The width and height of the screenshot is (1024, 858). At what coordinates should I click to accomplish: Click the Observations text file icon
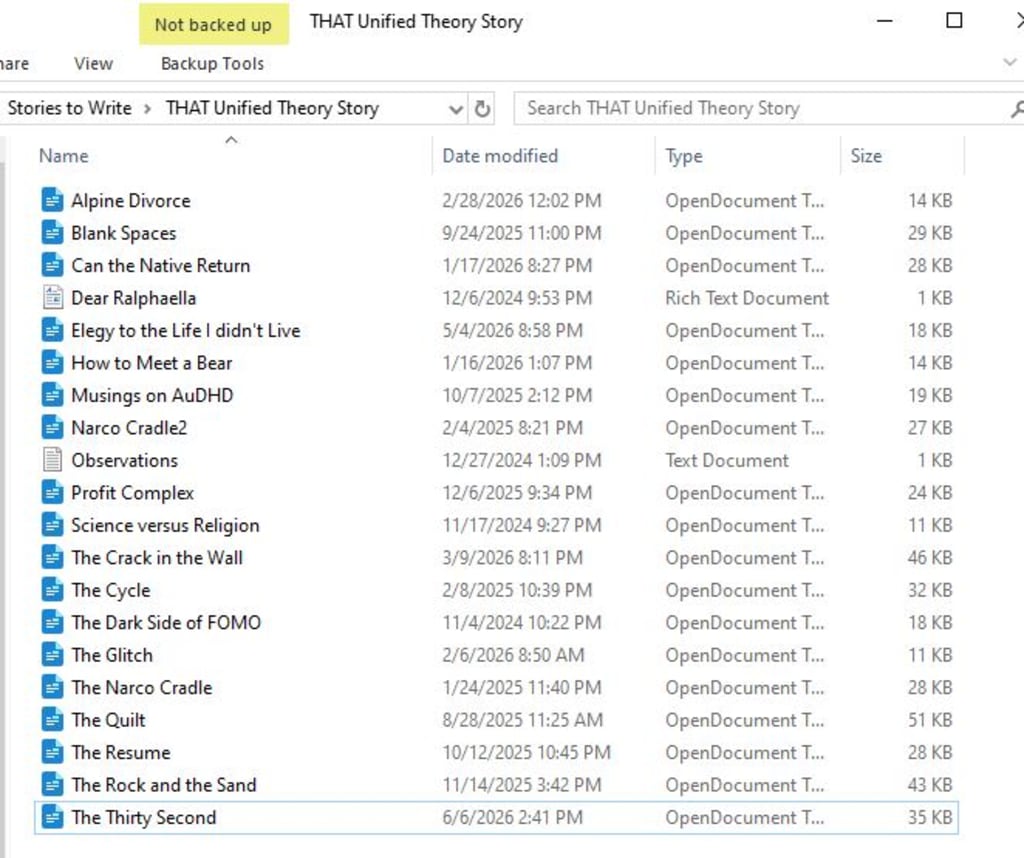[52, 460]
